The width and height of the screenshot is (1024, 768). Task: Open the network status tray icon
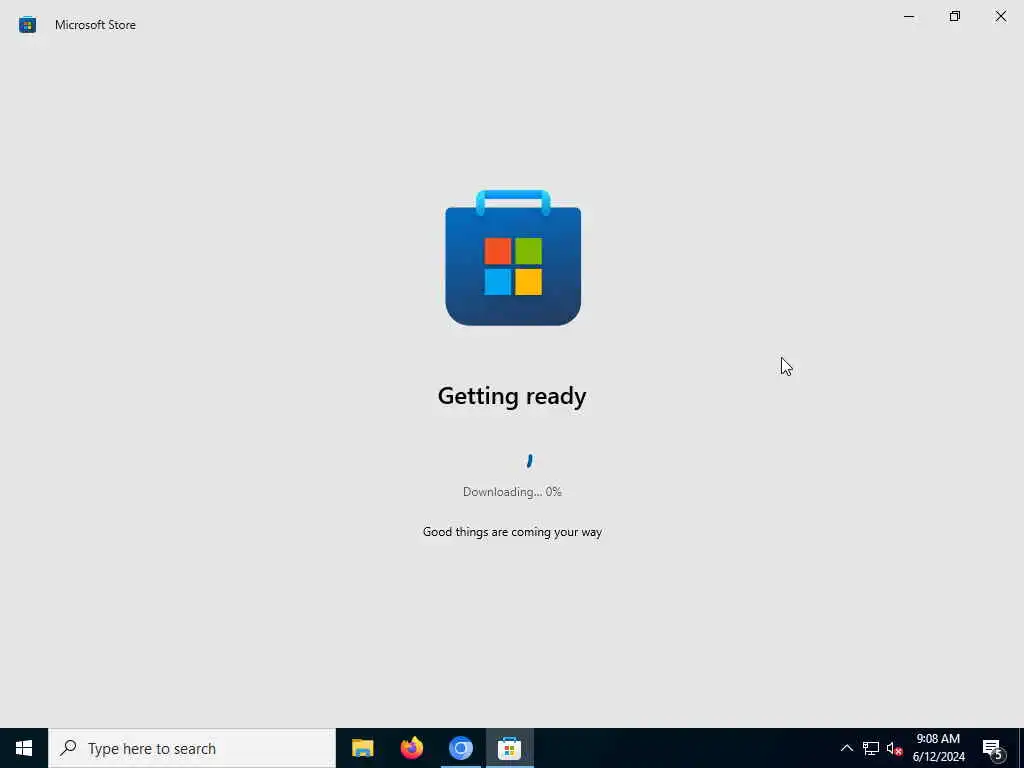coord(871,748)
